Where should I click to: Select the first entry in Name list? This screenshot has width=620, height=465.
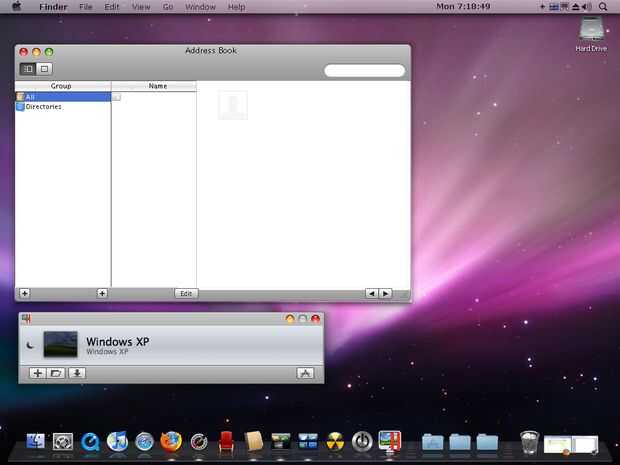pyautogui.click(x=154, y=97)
